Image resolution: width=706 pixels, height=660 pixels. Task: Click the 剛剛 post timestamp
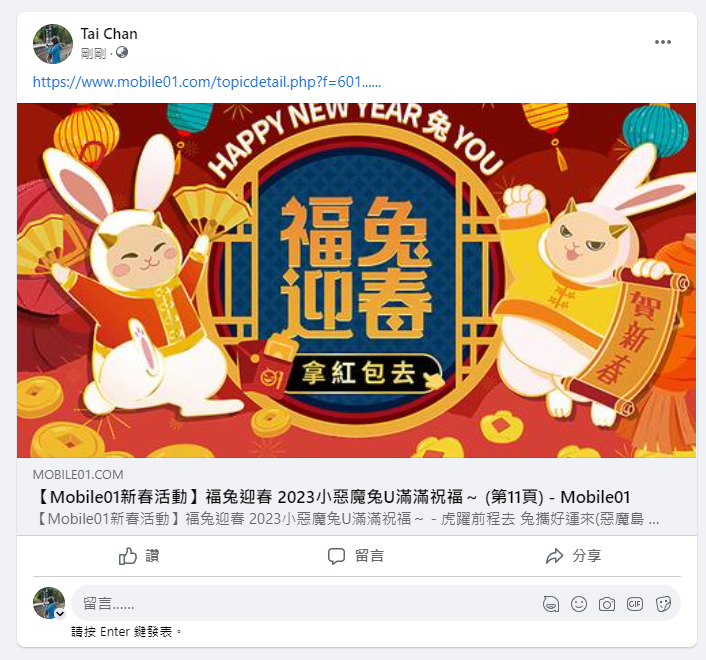(x=93, y=54)
